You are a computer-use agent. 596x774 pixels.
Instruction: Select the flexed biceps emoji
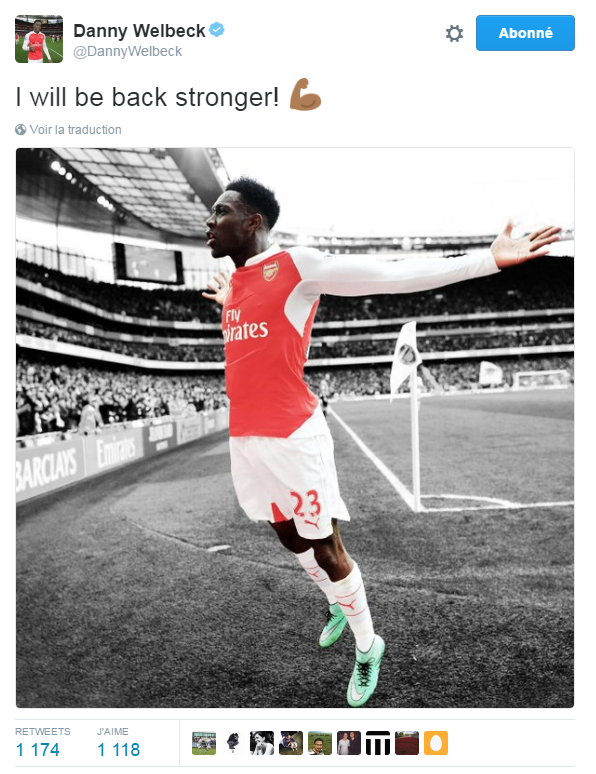tap(305, 94)
